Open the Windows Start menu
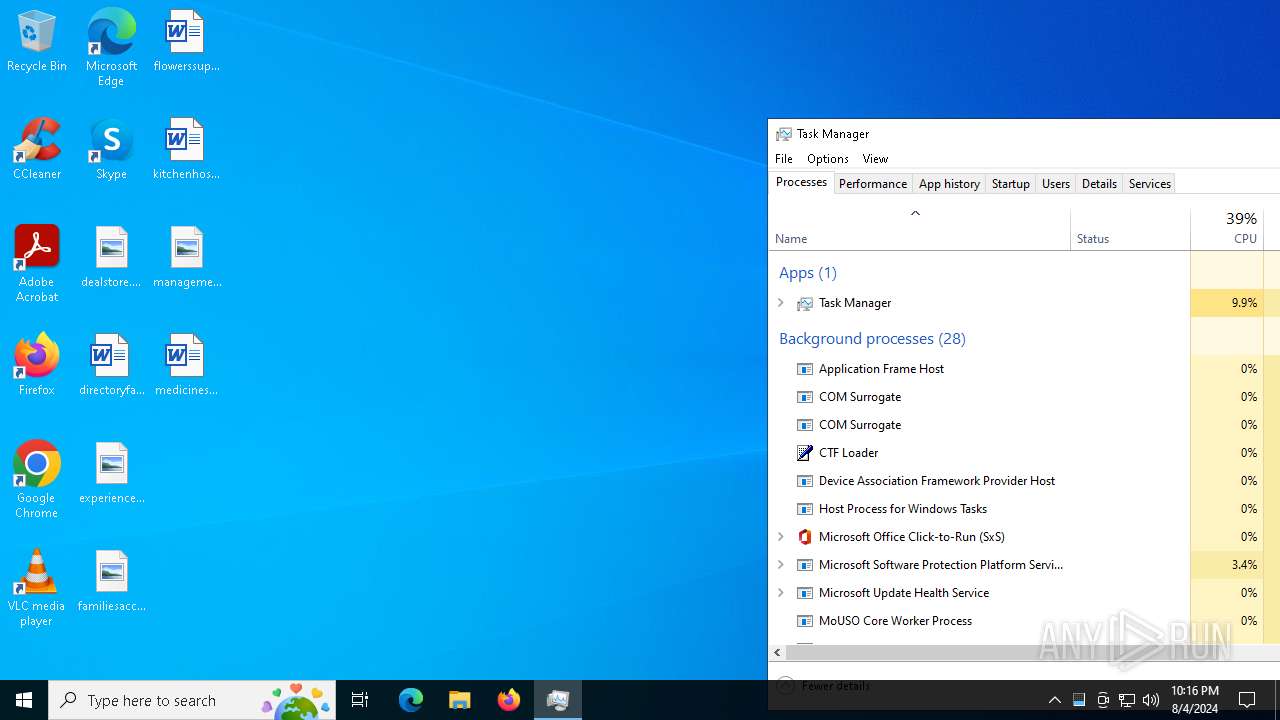Image resolution: width=1280 pixels, height=720 pixels. (x=24, y=700)
